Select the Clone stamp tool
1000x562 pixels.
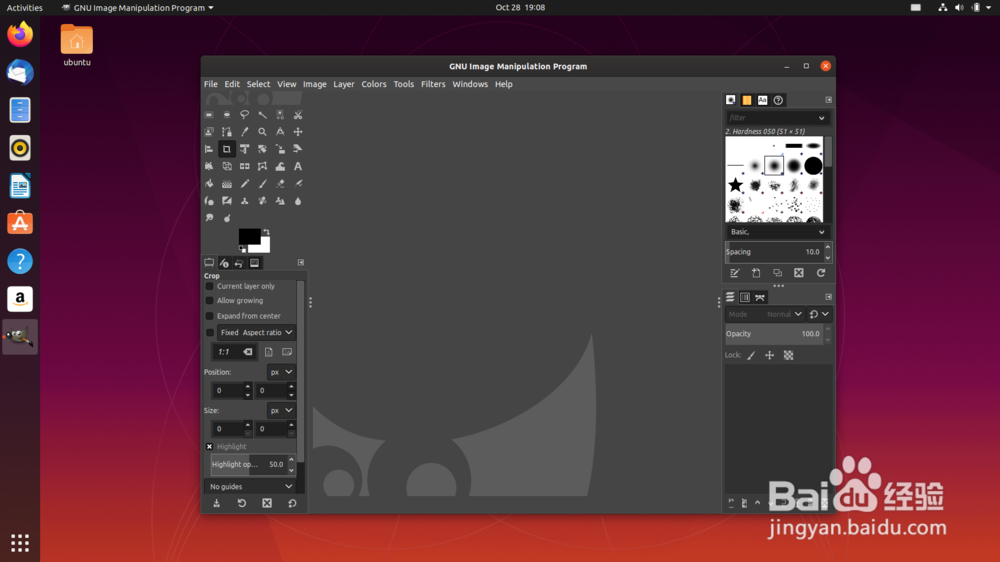244,201
